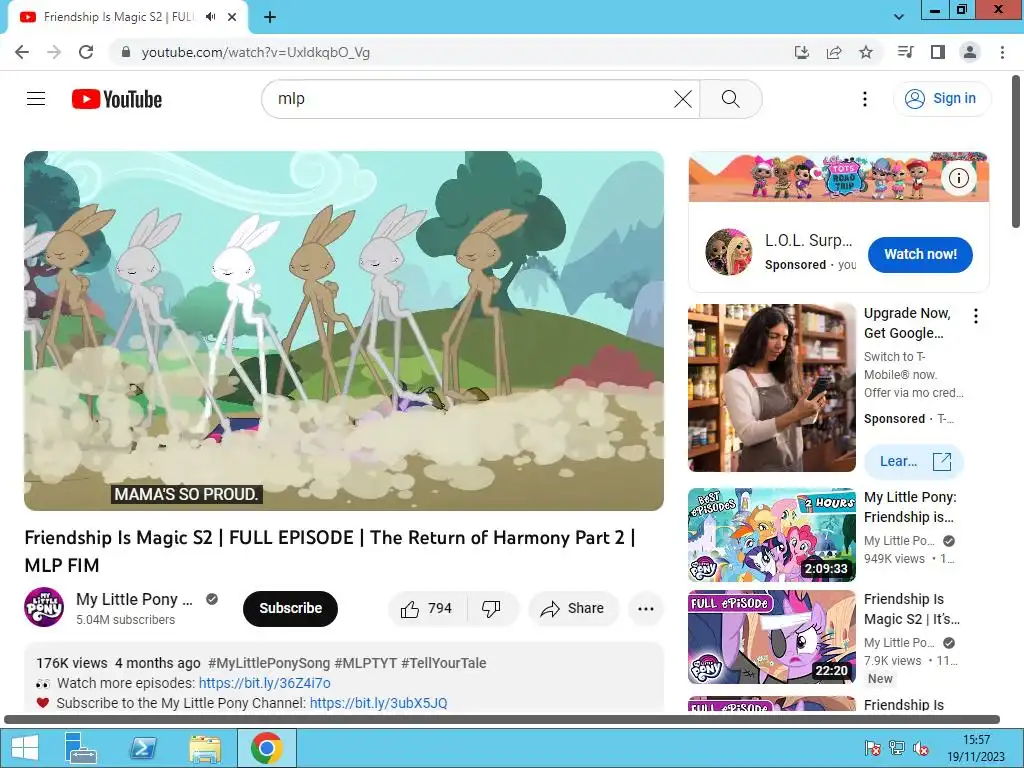Open File Explorer from the taskbar

204,748
